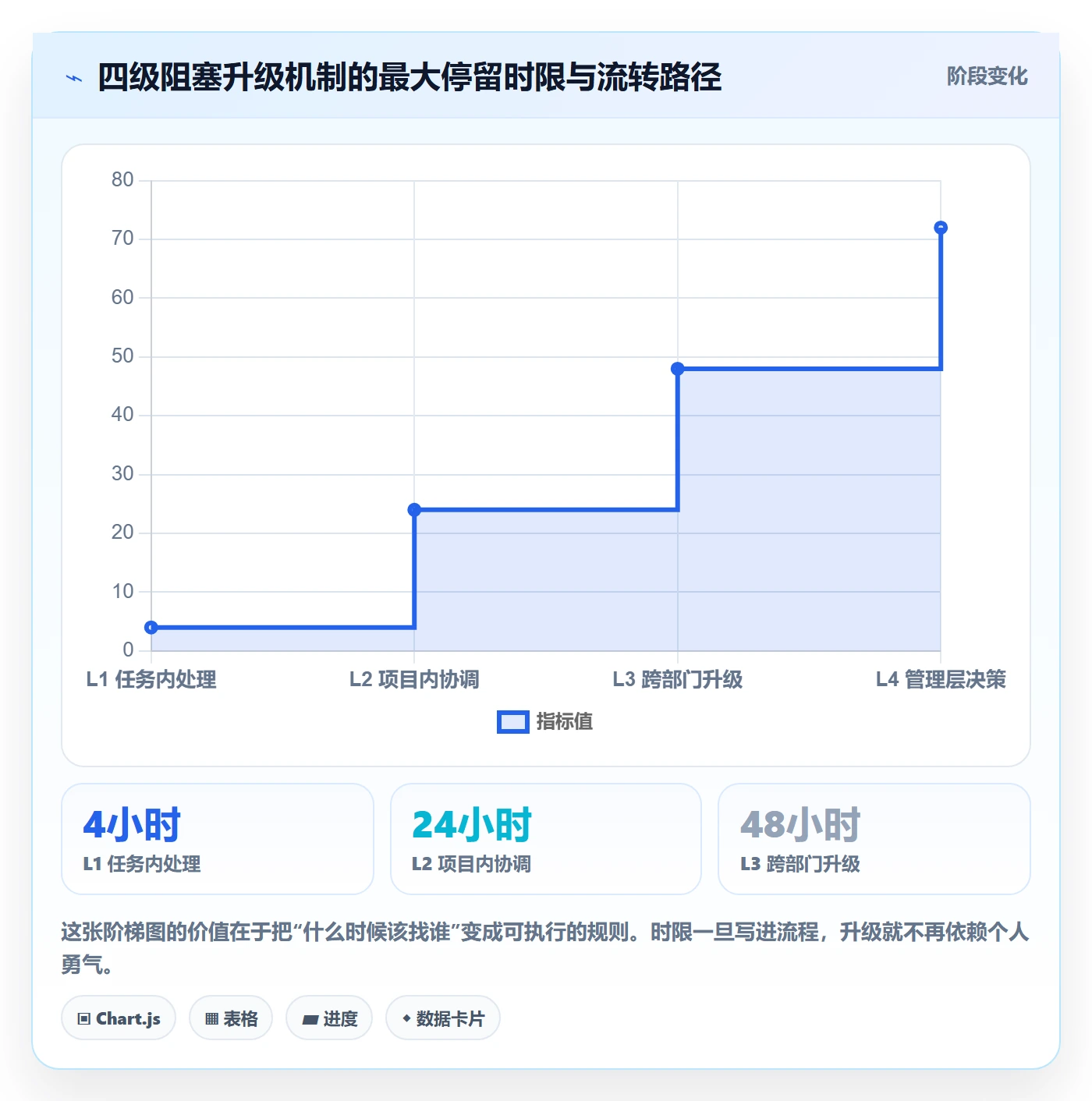Open the 48小时 L3 data card
This screenshot has height=1101, width=1092.
point(874,839)
